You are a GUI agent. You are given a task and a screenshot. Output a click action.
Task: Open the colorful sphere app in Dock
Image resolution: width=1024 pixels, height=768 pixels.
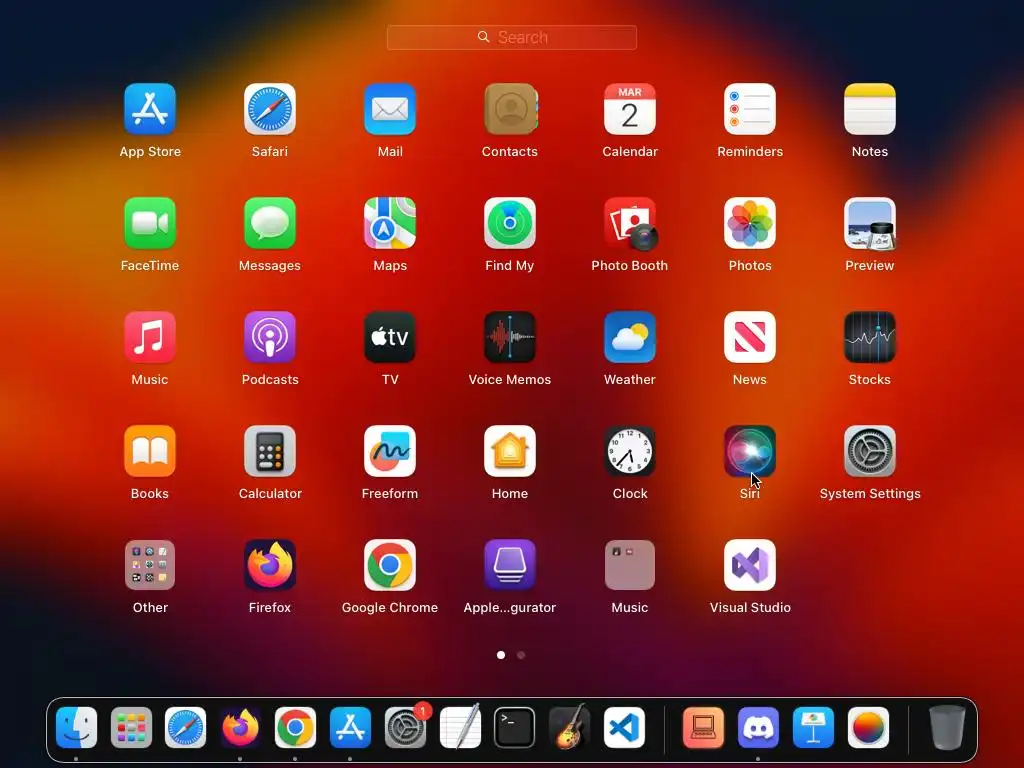pos(868,728)
